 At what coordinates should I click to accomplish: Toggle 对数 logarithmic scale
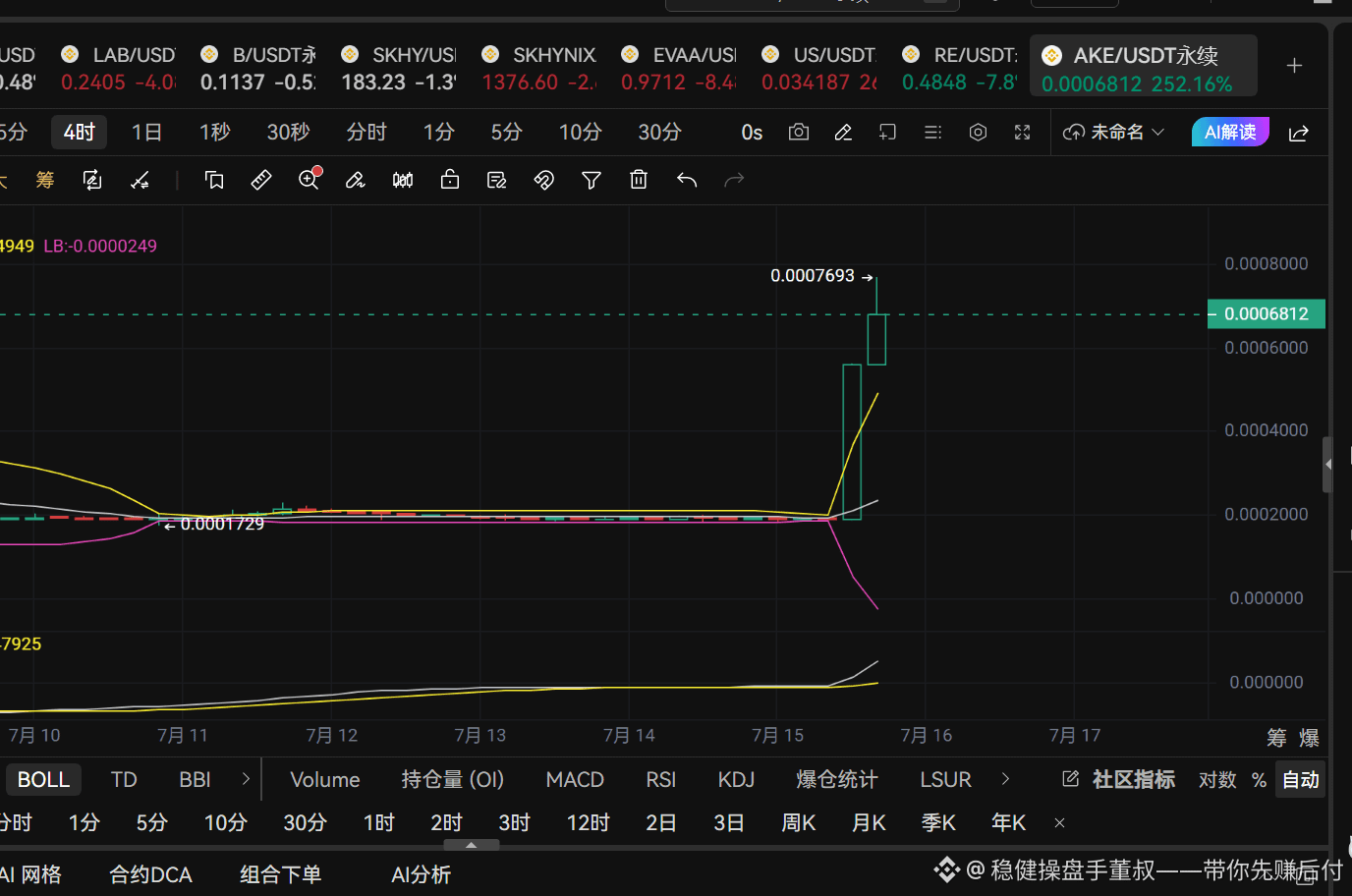[1217, 780]
